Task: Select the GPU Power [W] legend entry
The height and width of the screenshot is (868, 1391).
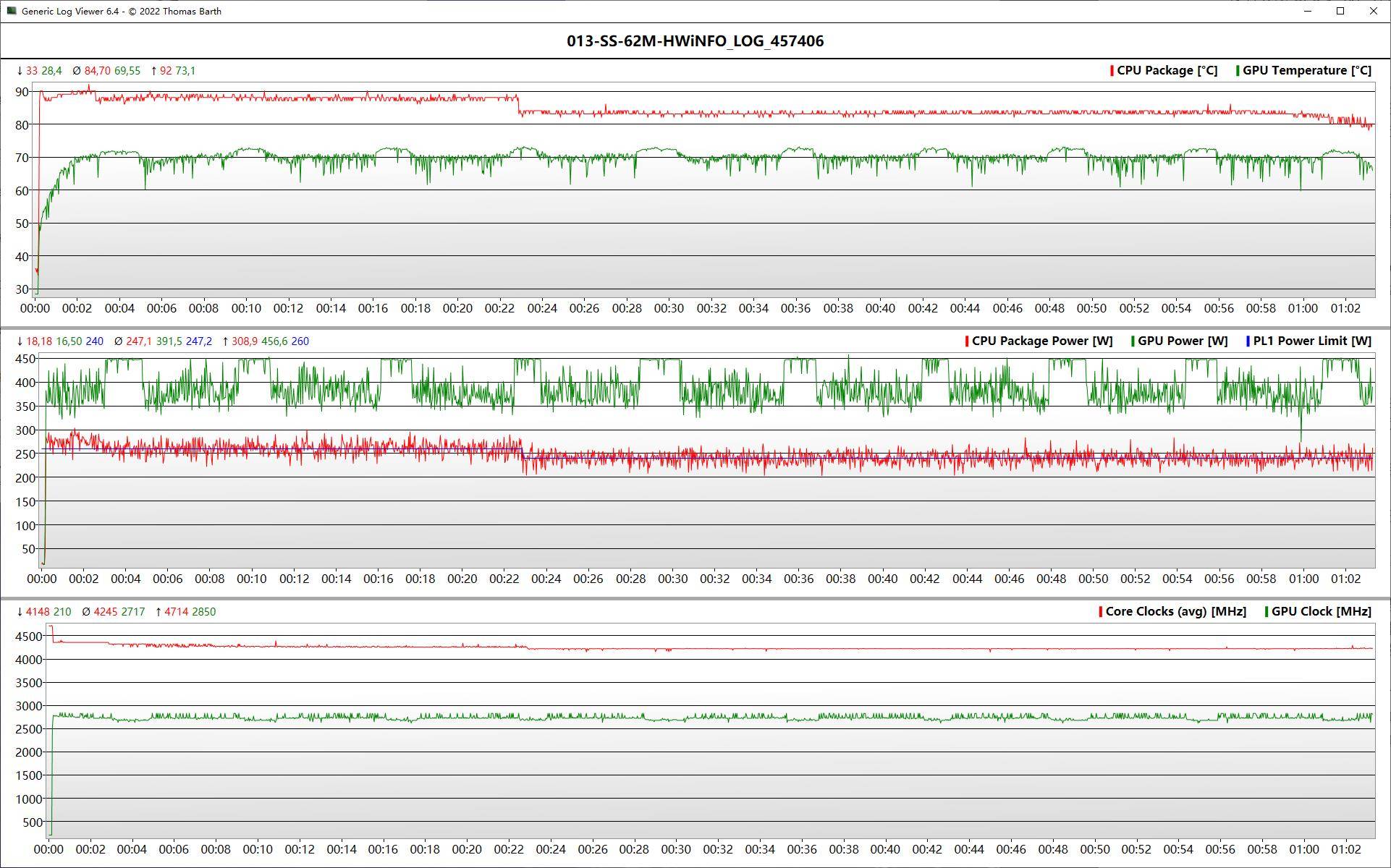Action: pos(1182,341)
